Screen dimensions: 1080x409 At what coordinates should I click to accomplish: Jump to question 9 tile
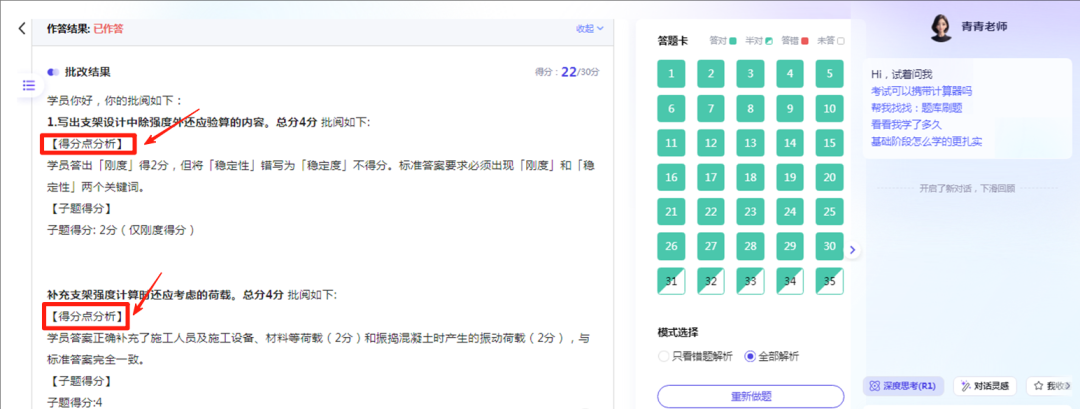(x=790, y=108)
